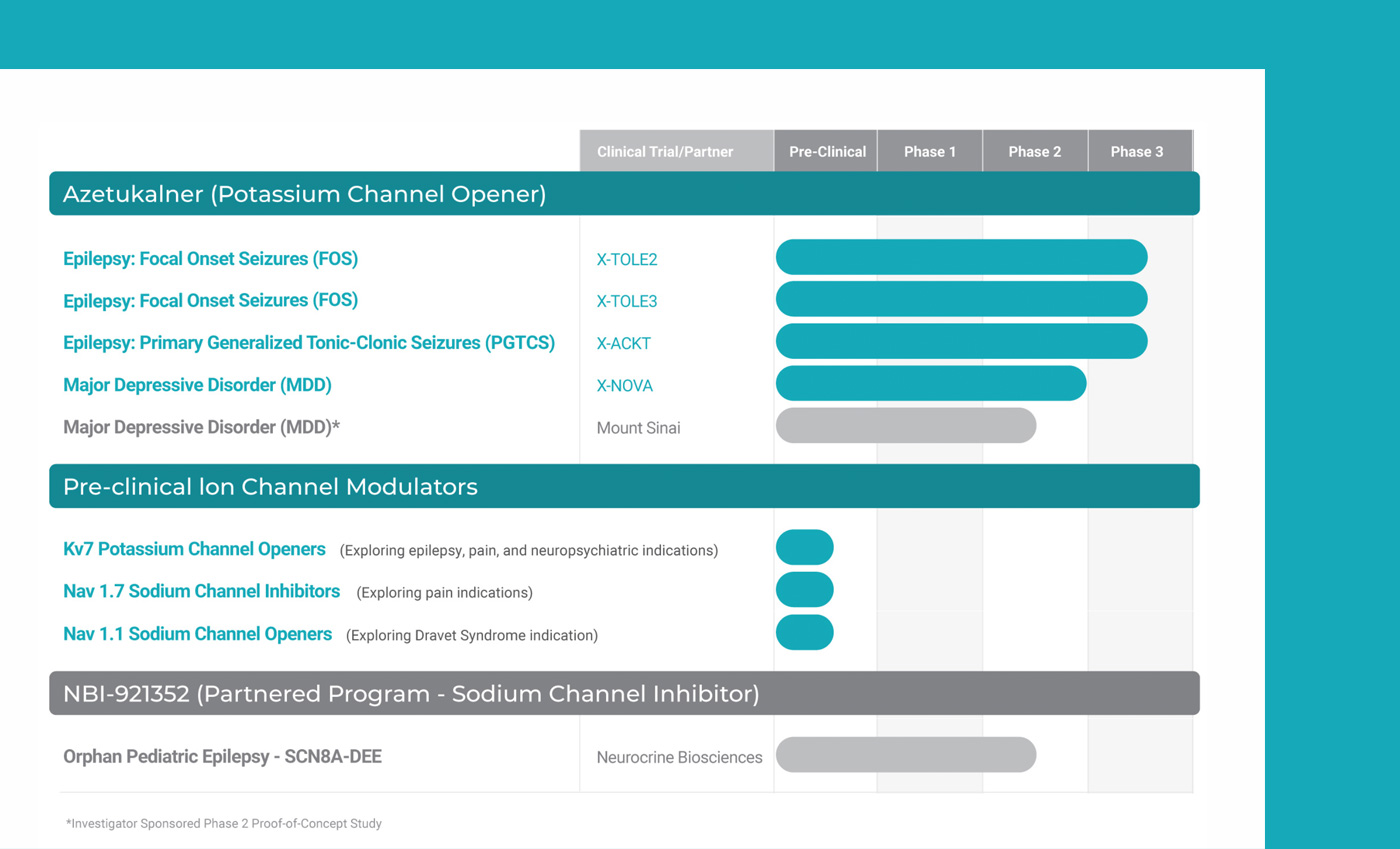Click the gray Mount Sinai MDD progress bar
This screenshot has width=1400, height=849.
tap(905, 425)
